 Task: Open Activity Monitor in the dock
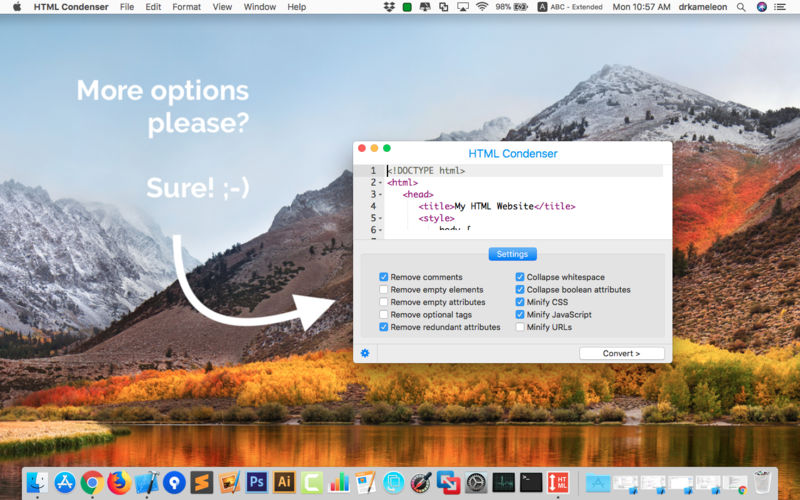(504, 482)
